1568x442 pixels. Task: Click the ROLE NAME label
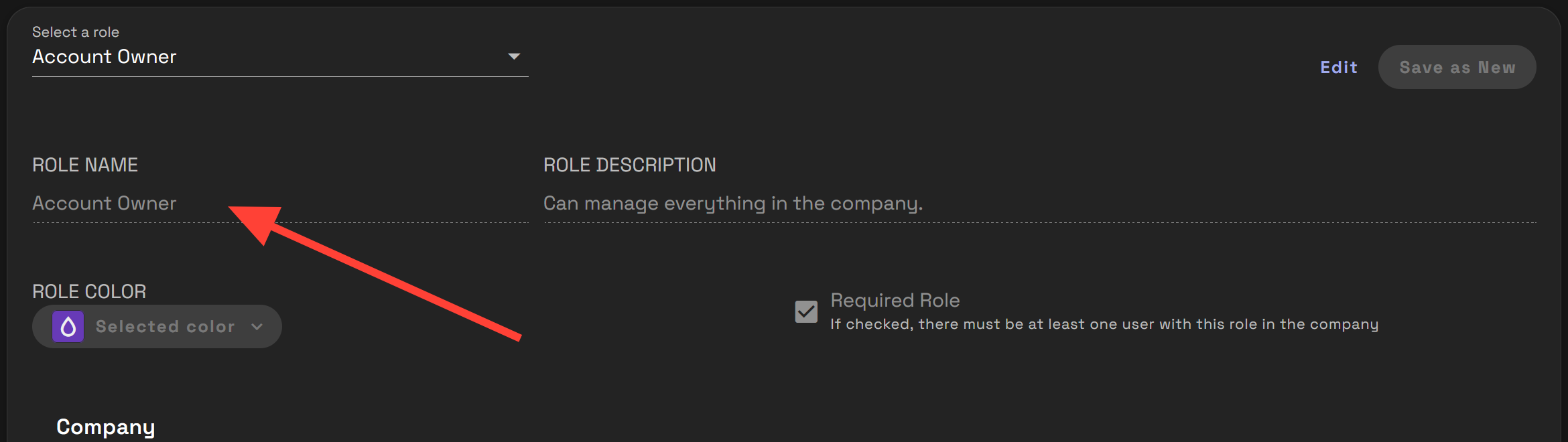point(85,165)
